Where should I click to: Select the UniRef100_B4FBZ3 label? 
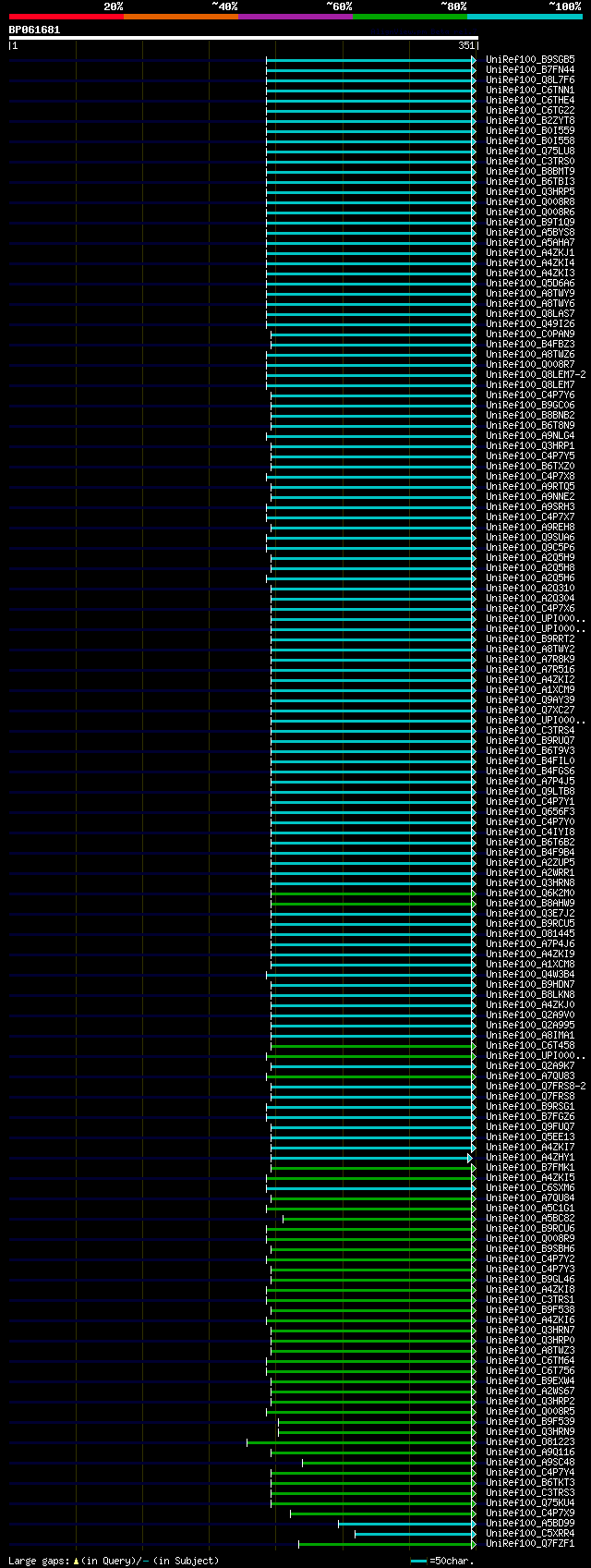click(530, 345)
